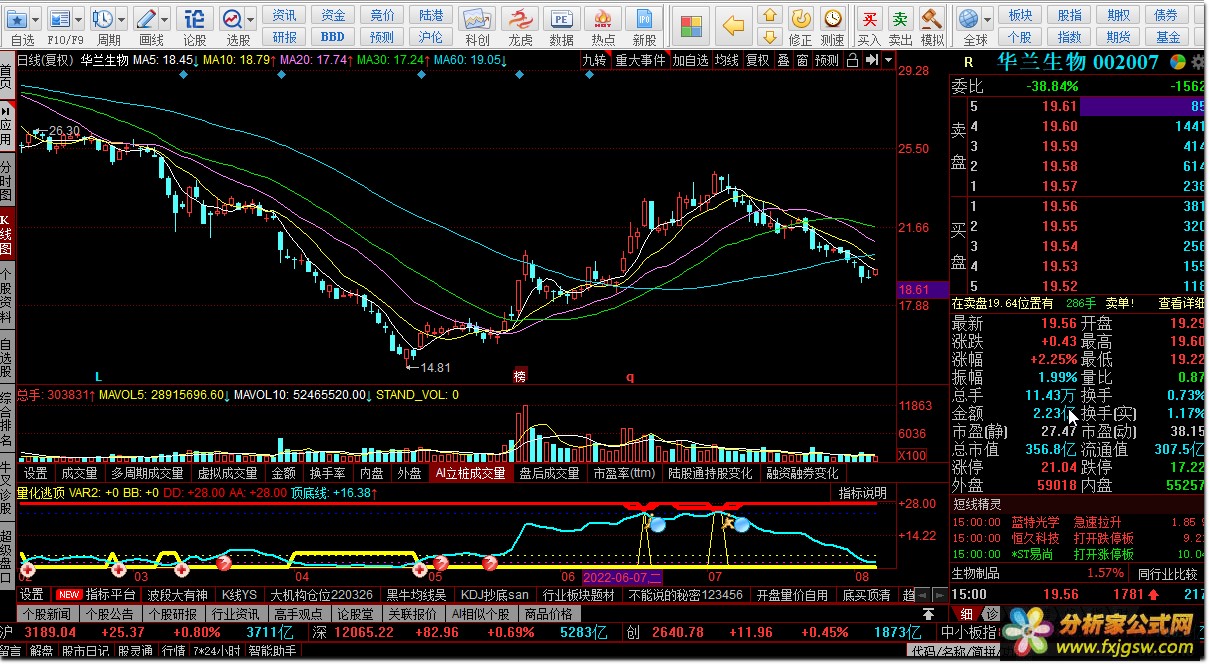Toggle 叠 overlay mode

(x=783, y=60)
